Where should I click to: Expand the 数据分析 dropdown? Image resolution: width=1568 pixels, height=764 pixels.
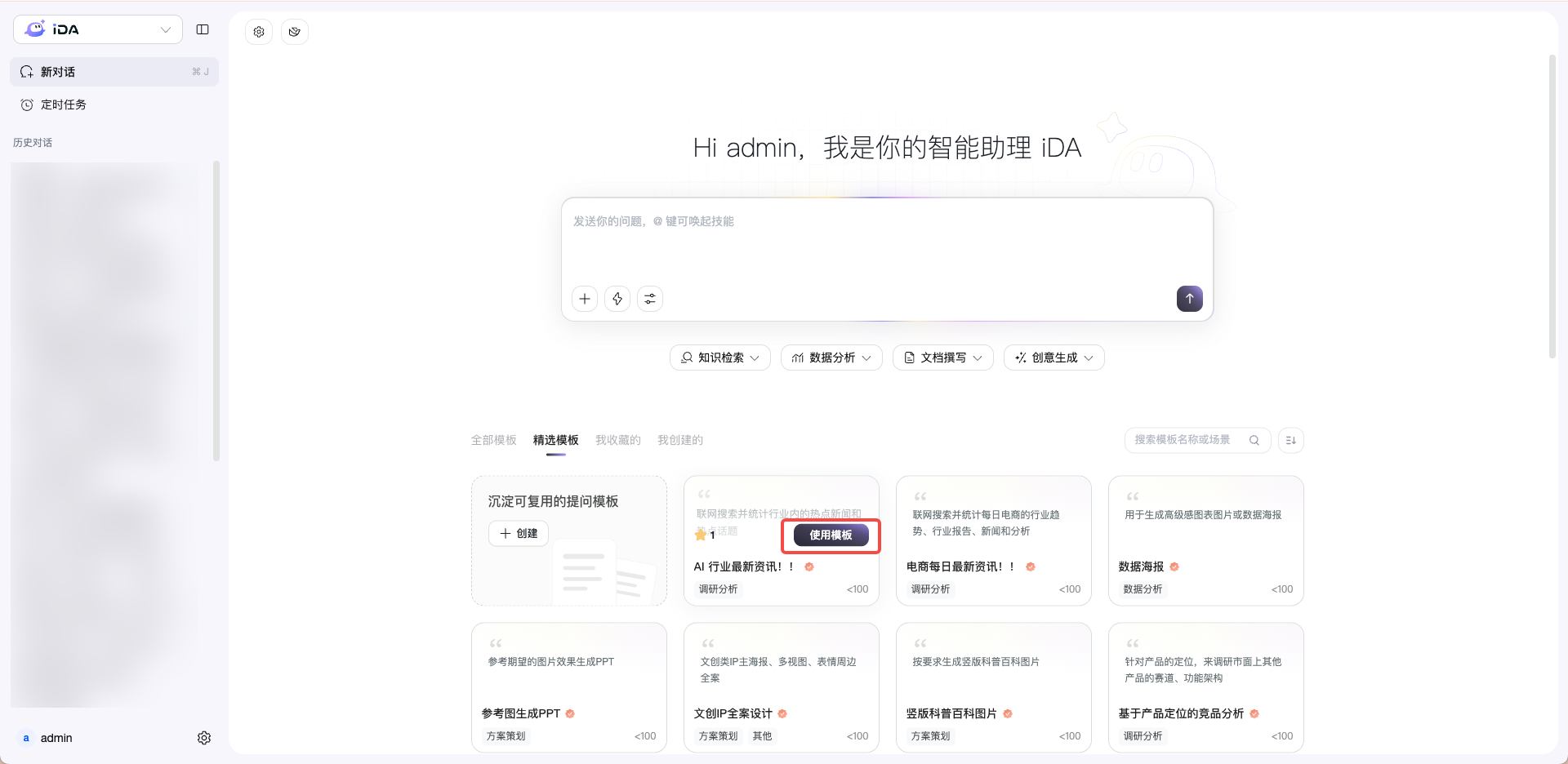coord(831,358)
